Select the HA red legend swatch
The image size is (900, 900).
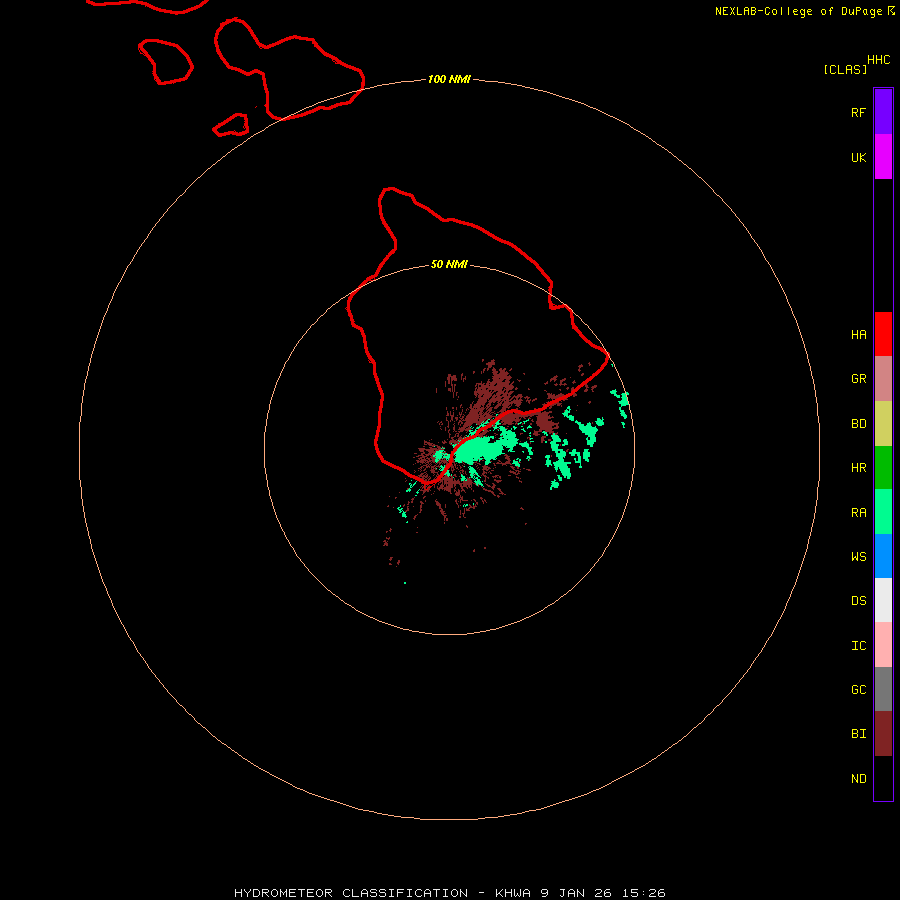click(883, 334)
